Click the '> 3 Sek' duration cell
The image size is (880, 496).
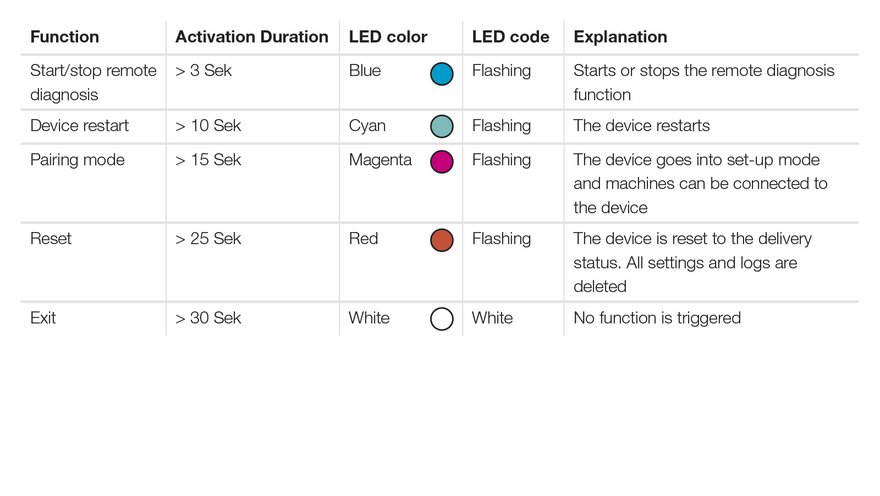coord(203,71)
